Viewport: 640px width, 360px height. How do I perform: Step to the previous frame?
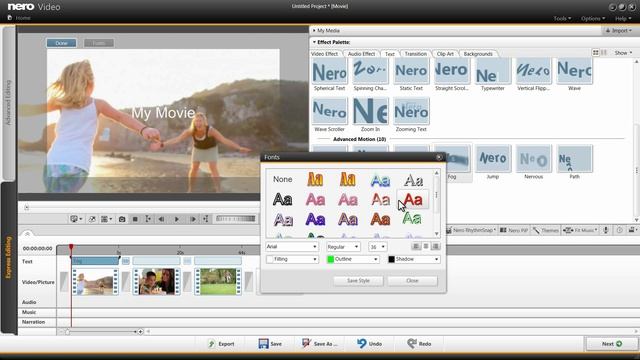point(161,219)
